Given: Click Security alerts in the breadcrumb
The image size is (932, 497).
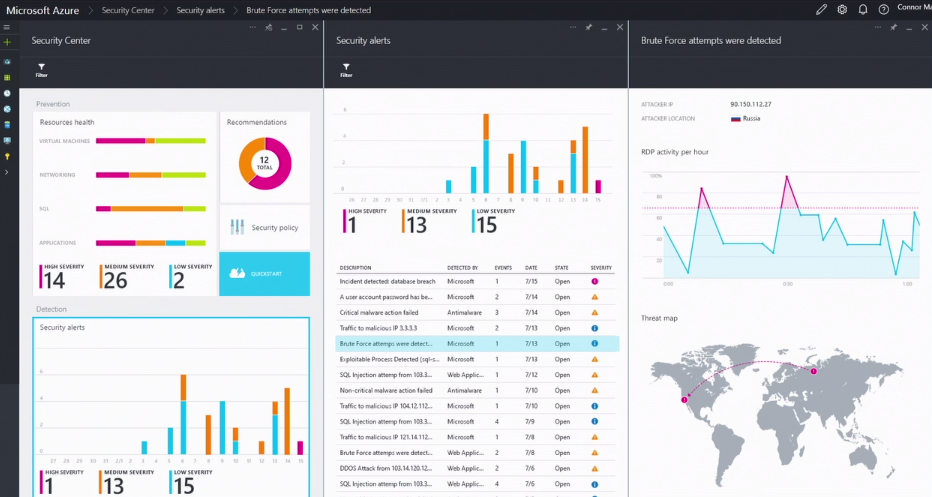Looking at the screenshot, I should [x=201, y=10].
